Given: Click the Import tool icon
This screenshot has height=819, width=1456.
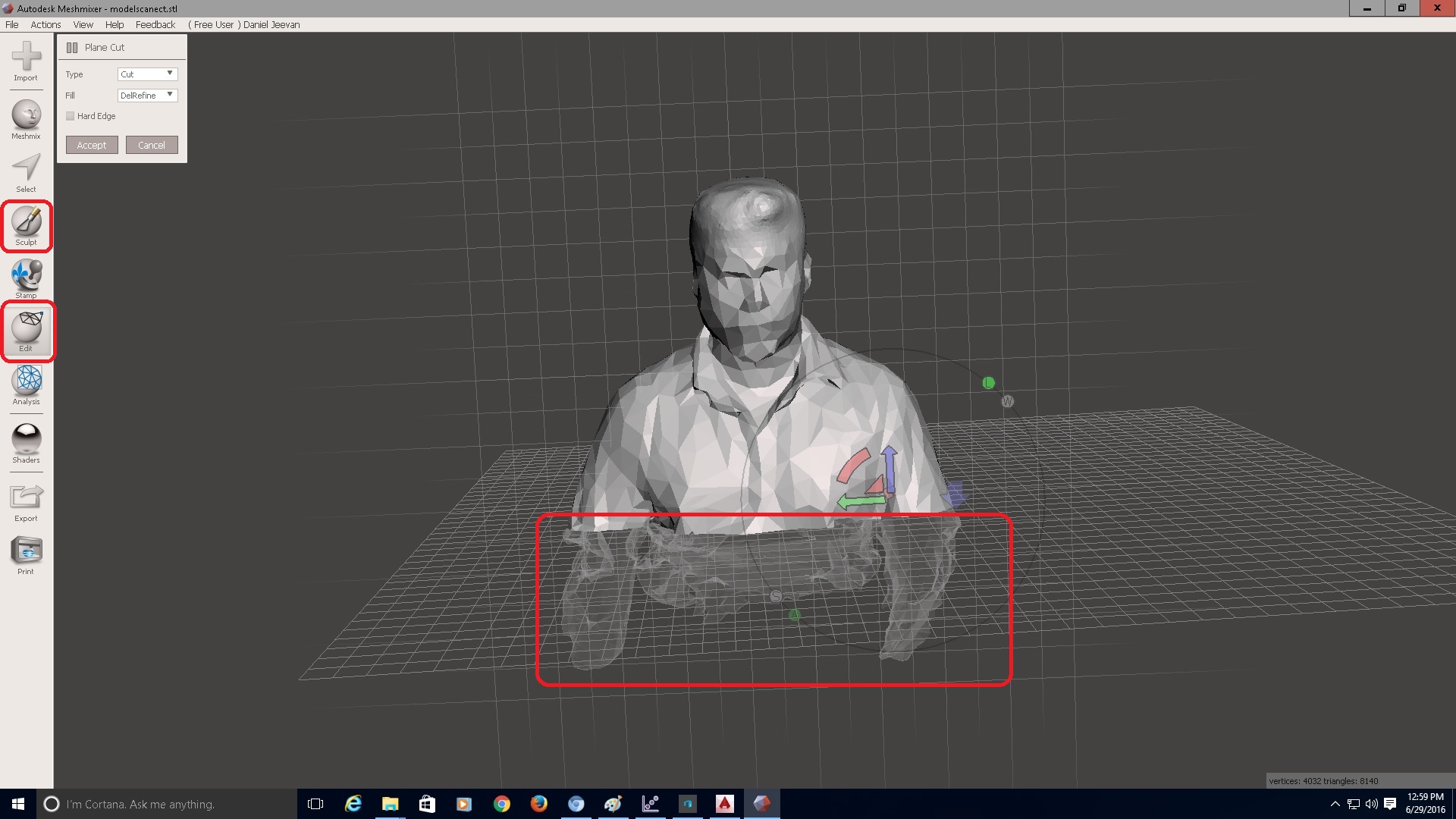Looking at the screenshot, I should click(27, 56).
